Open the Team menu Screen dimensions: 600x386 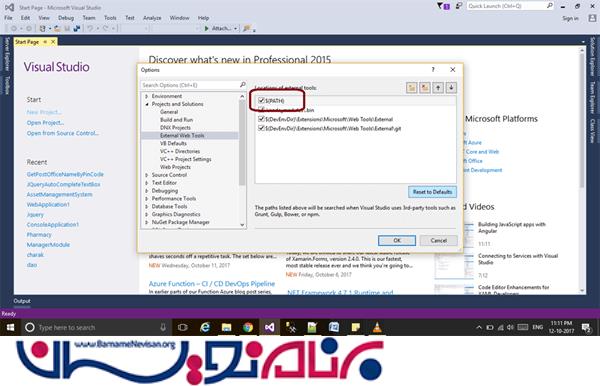click(89, 18)
